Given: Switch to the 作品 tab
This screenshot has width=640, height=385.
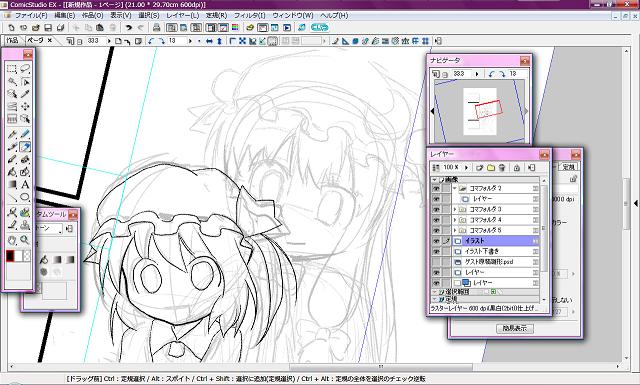Looking at the screenshot, I should click(12, 40).
